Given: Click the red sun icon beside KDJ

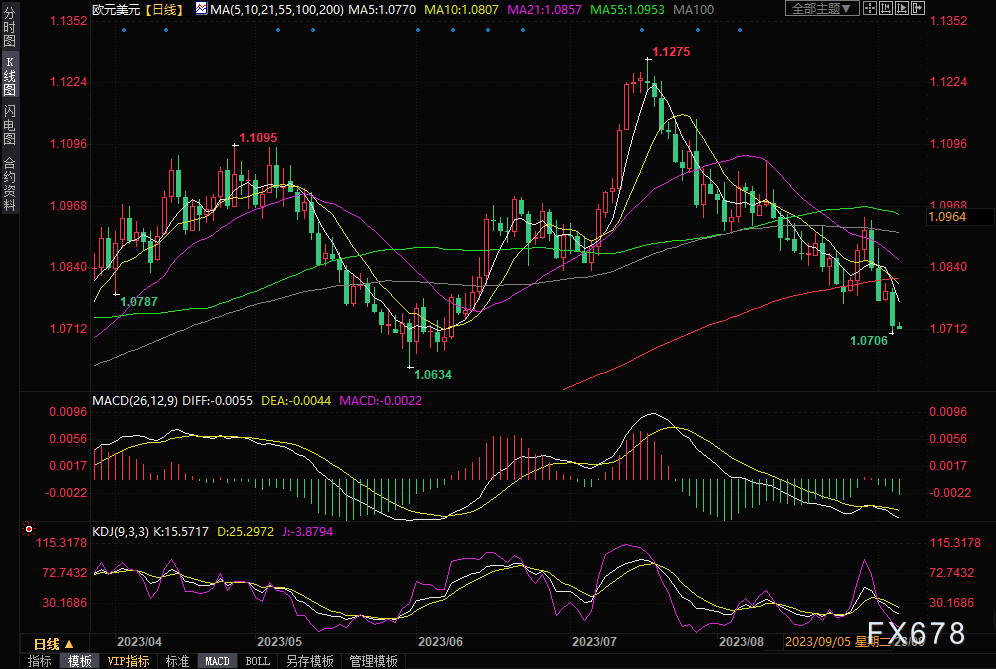Looking at the screenshot, I should click(29, 528).
